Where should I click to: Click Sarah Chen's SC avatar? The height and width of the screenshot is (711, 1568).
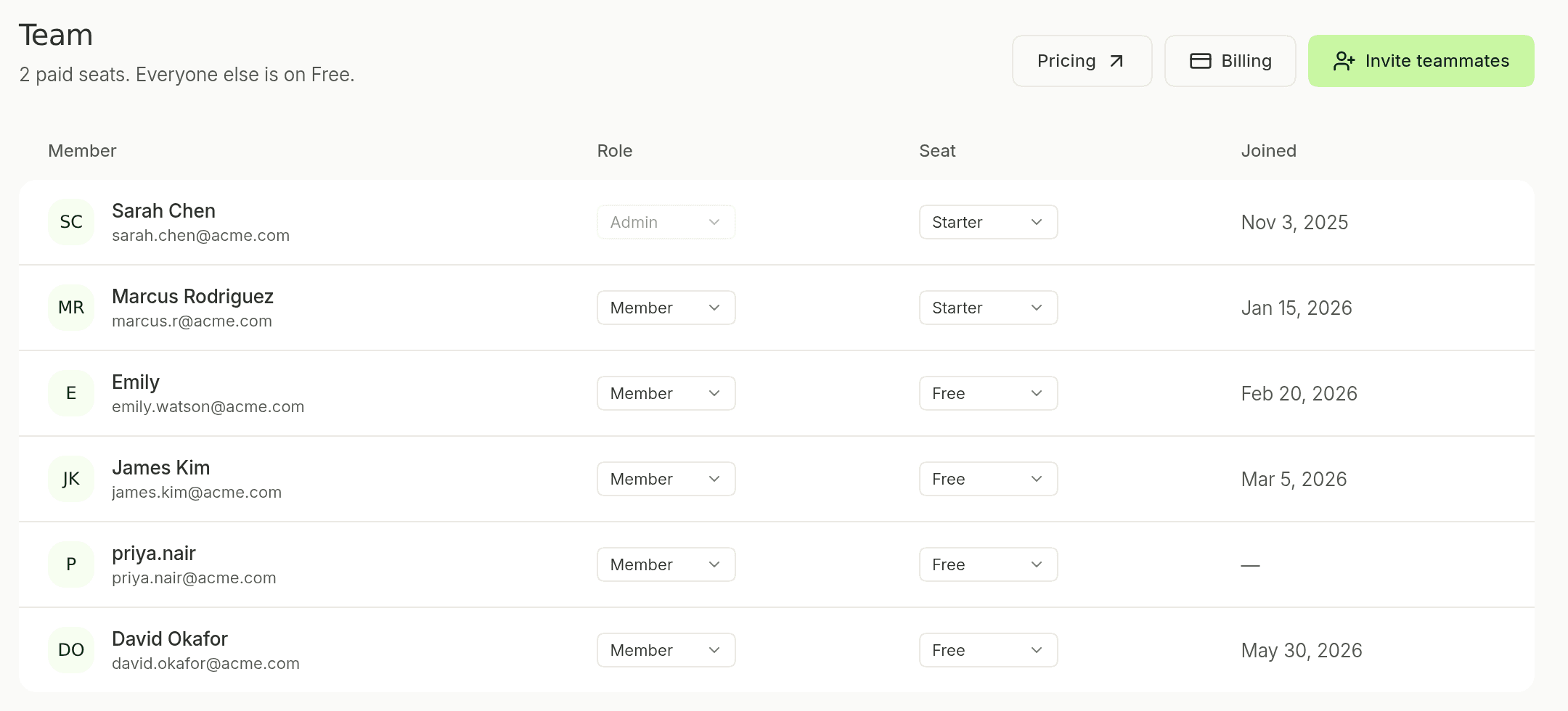(x=71, y=222)
